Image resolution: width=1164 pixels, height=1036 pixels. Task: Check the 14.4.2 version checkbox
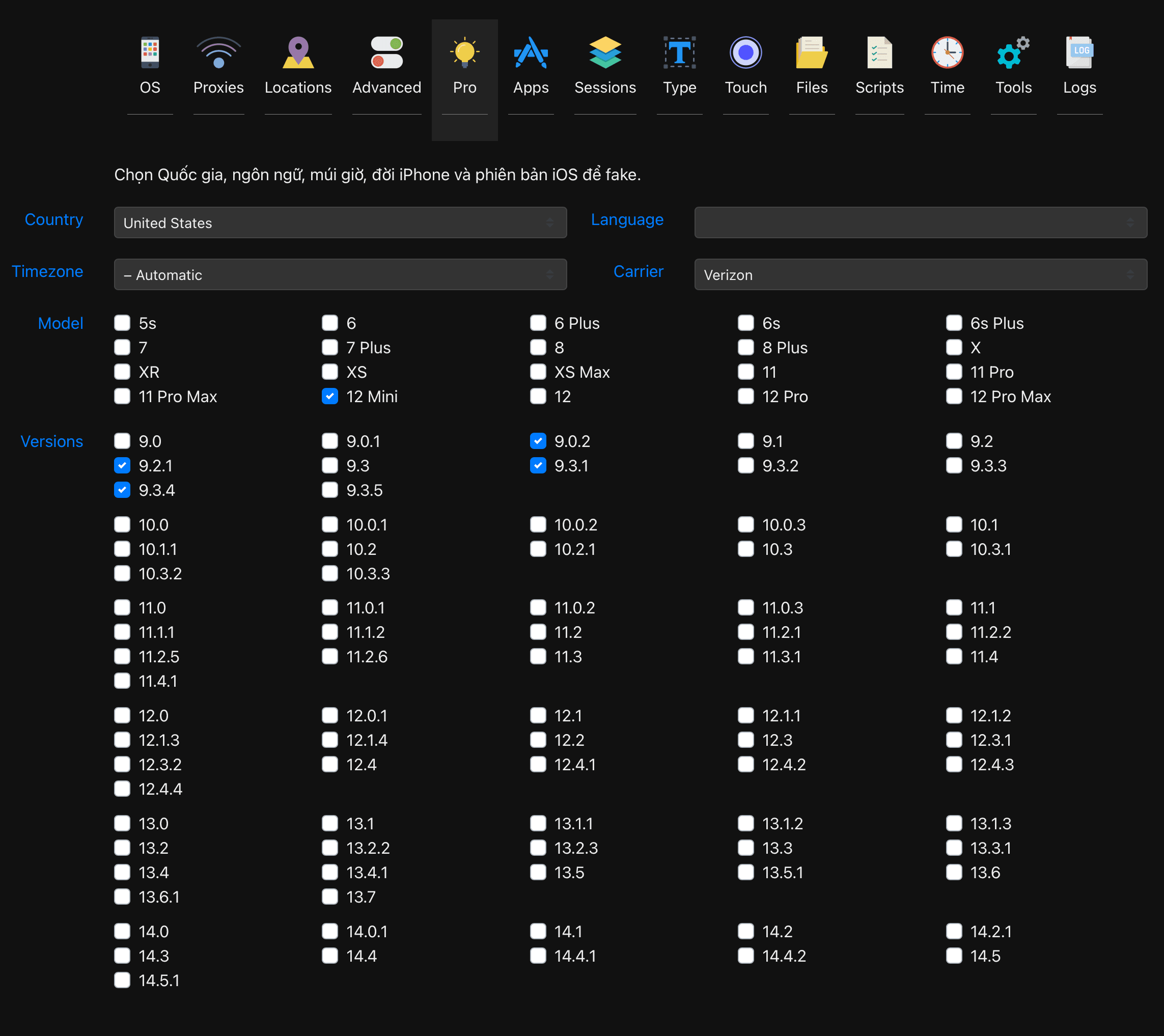746,955
